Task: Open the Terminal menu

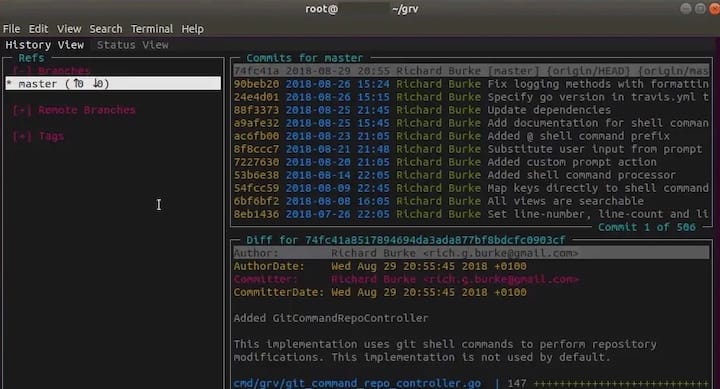Action: click(152, 29)
